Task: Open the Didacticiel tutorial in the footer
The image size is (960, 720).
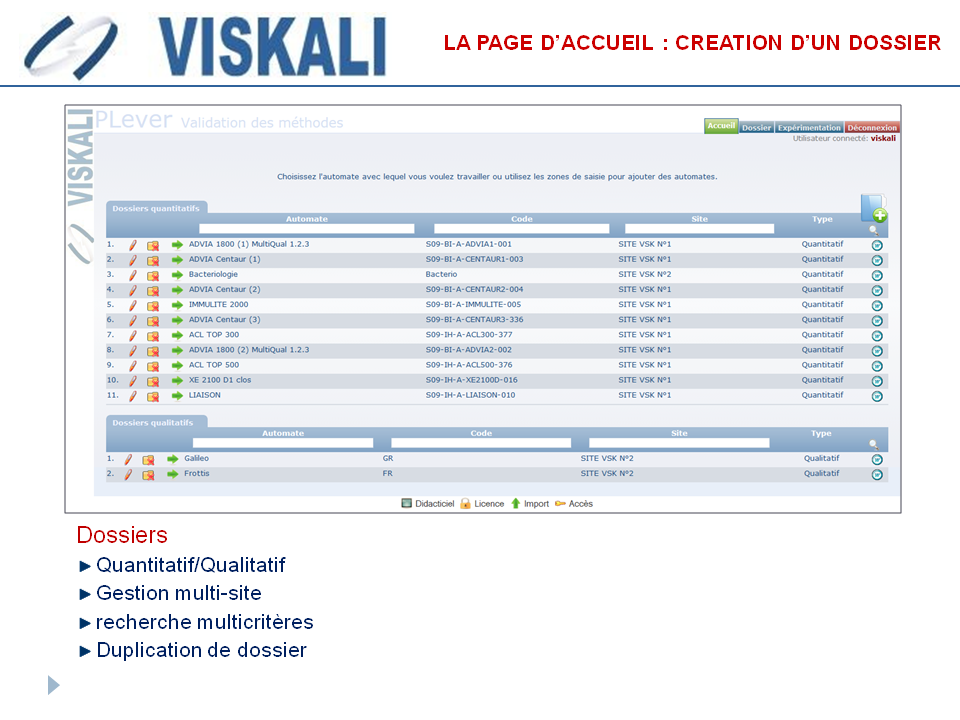Action: coord(427,504)
